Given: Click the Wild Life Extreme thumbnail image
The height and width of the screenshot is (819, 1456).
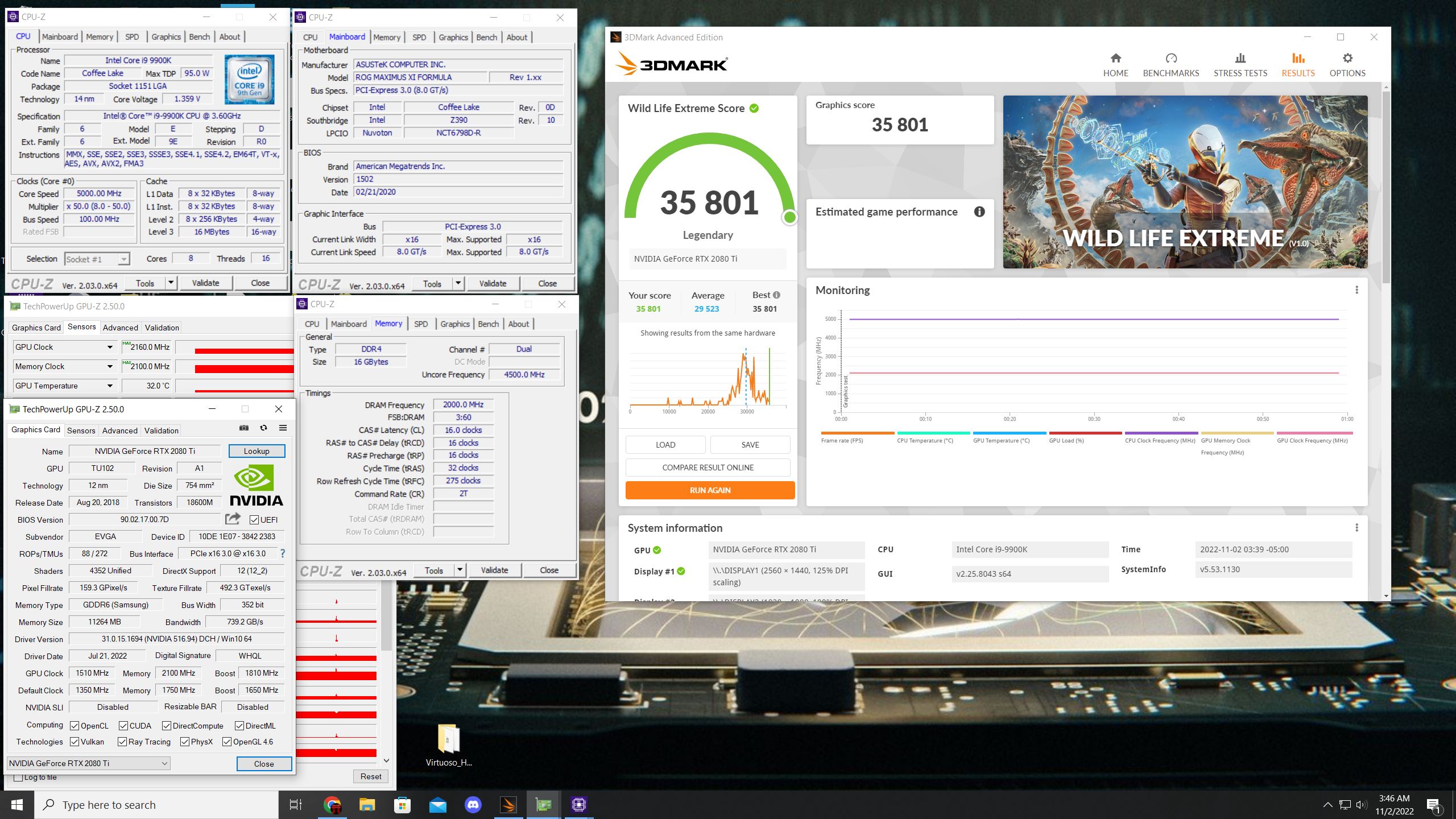Looking at the screenshot, I should point(1185,182).
